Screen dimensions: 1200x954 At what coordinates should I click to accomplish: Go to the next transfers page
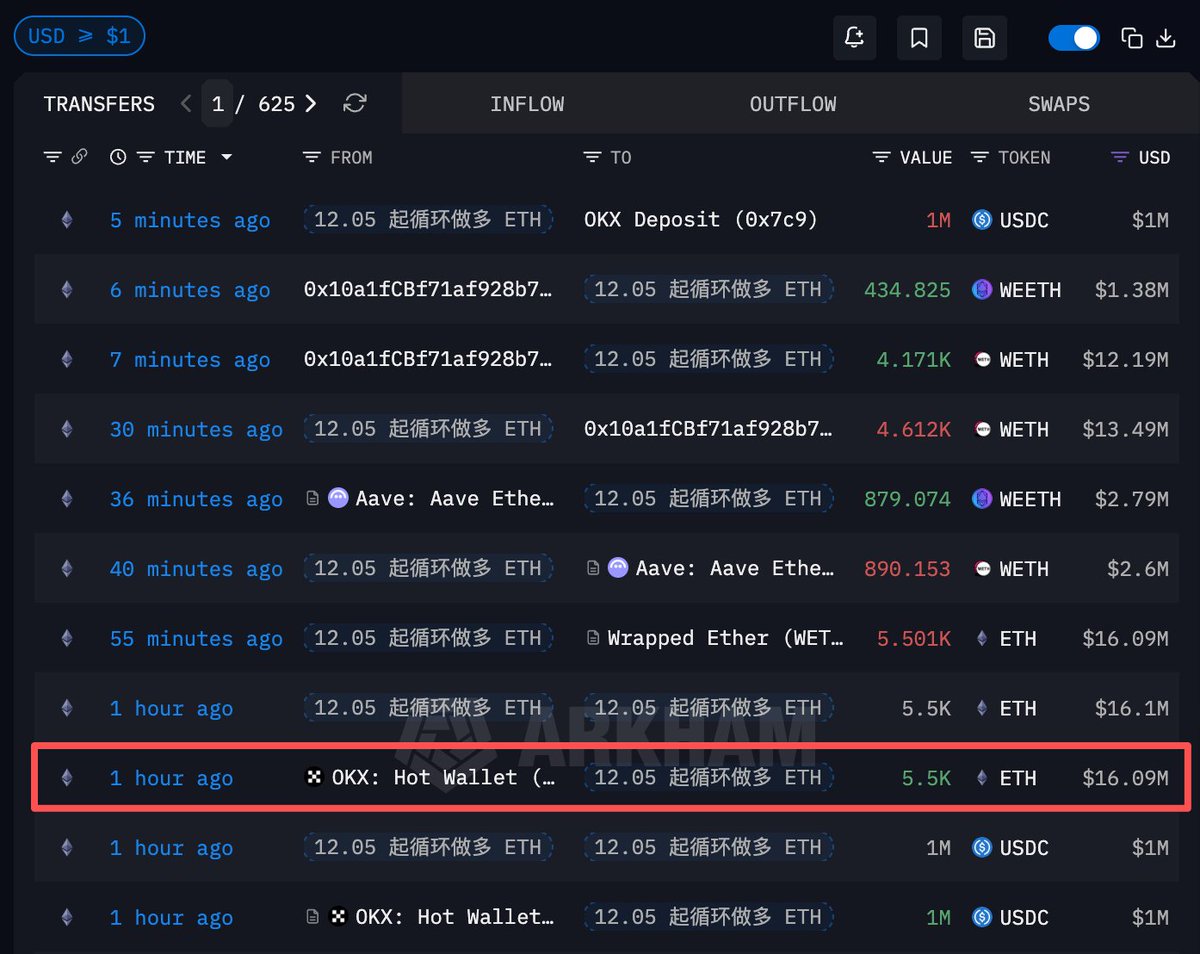(311, 103)
